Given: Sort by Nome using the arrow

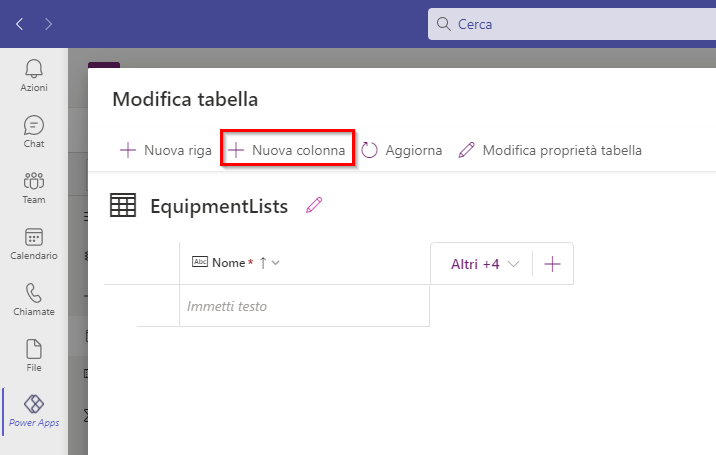Looking at the screenshot, I should coord(263,263).
